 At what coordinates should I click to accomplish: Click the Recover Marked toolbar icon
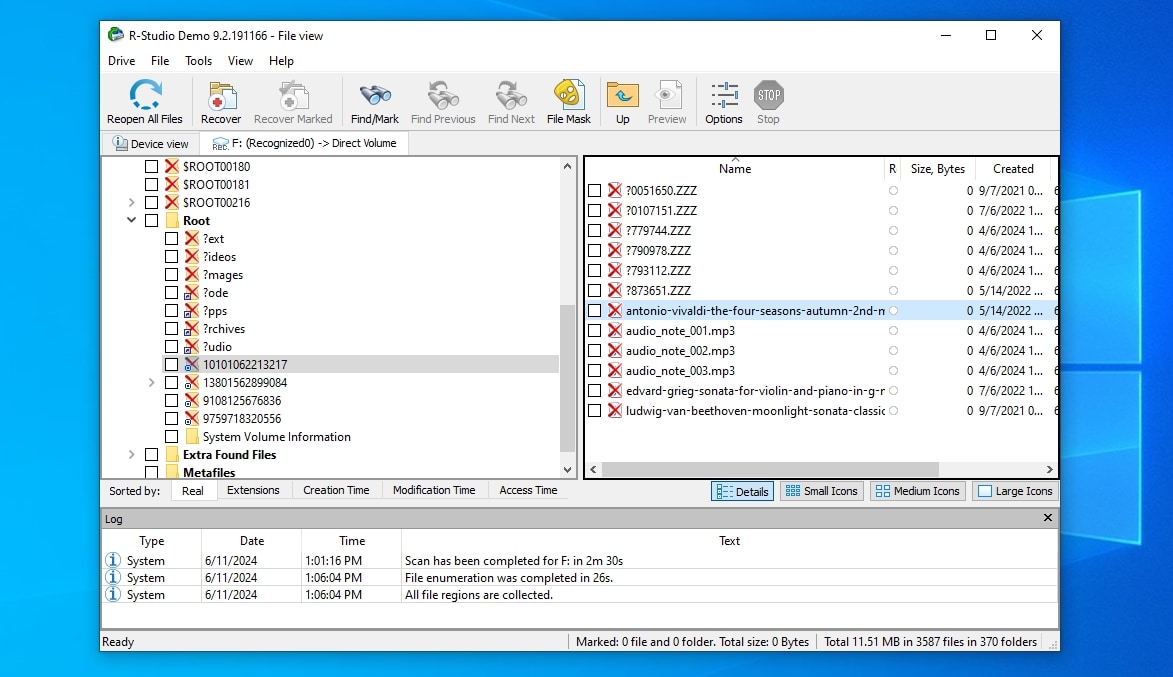point(293,96)
